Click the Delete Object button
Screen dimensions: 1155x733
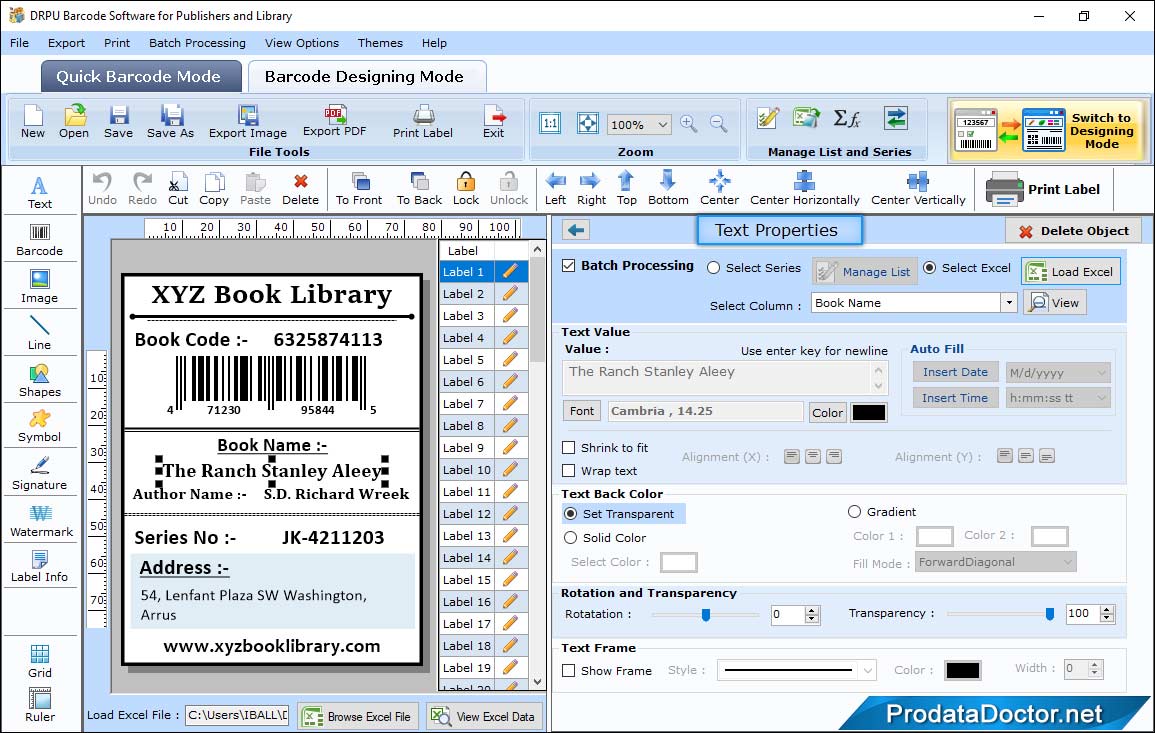click(1073, 231)
